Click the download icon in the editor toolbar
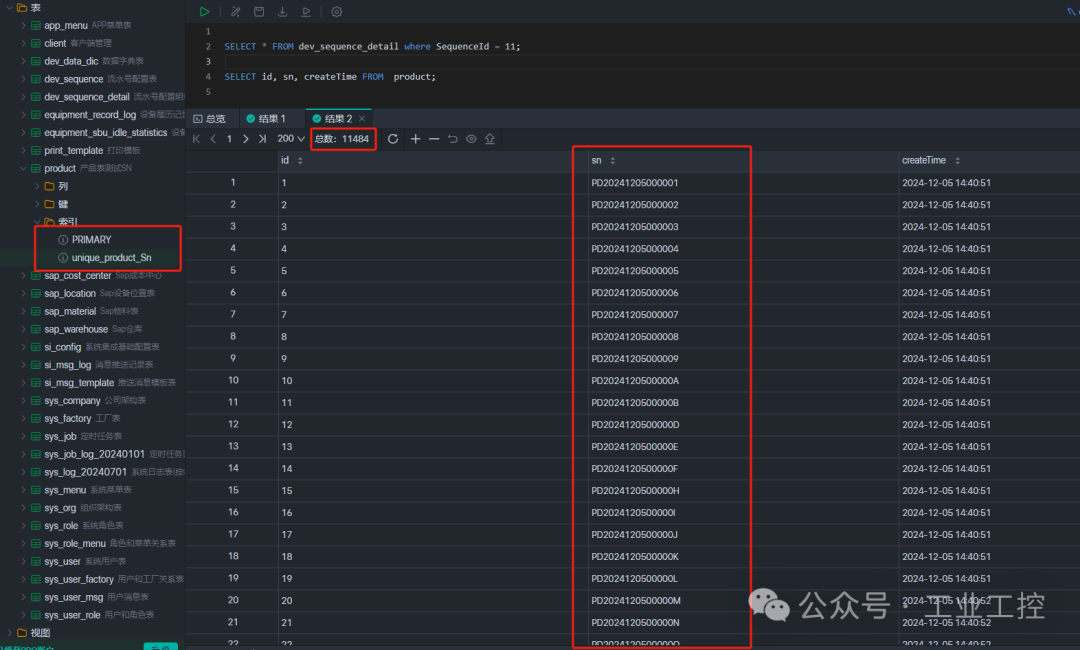 point(282,12)
